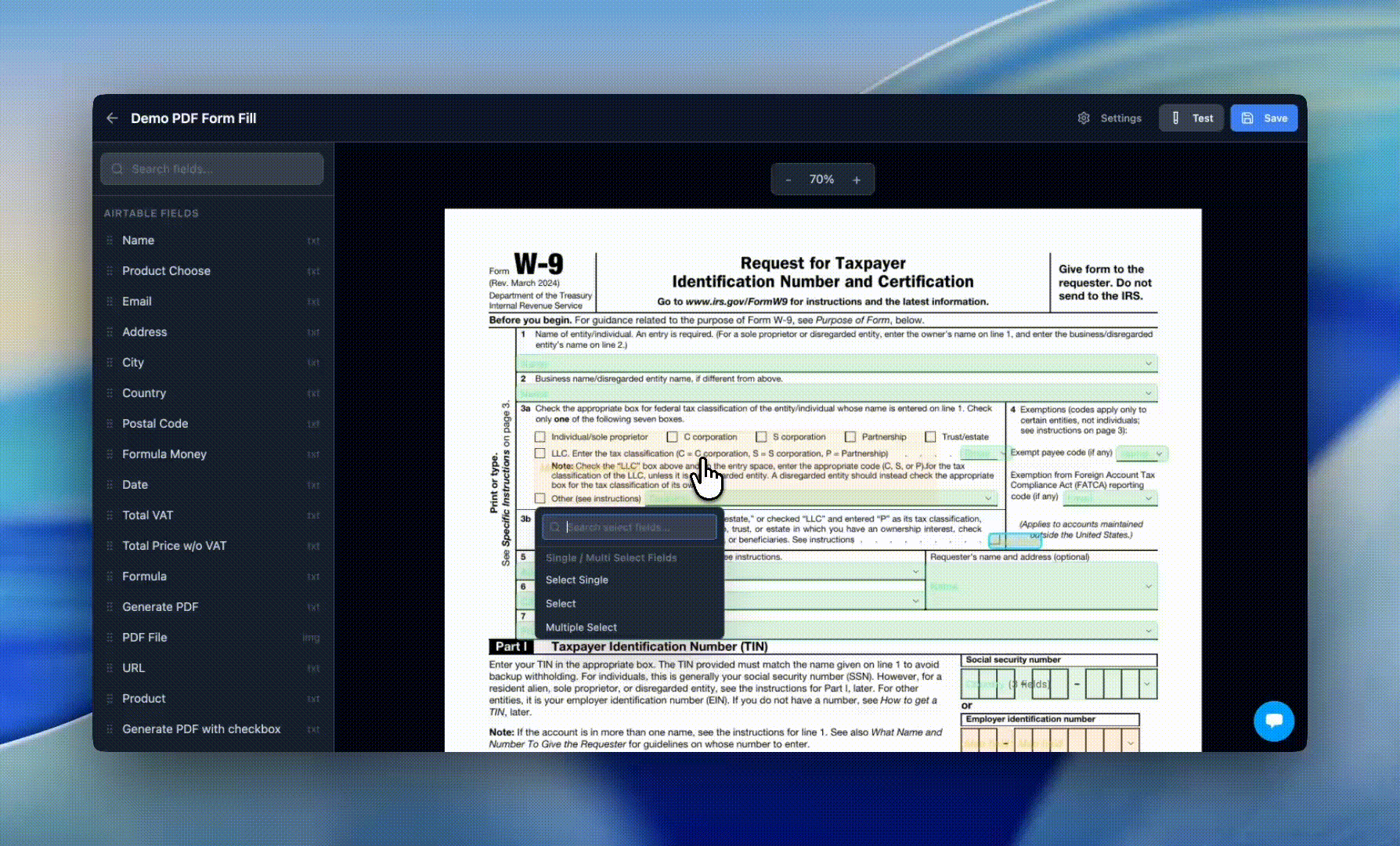Grab the drag handle of Postal Code
The width and height of the screenshot is (1400, 846).
pyautogui.click(x=110, y=424)
